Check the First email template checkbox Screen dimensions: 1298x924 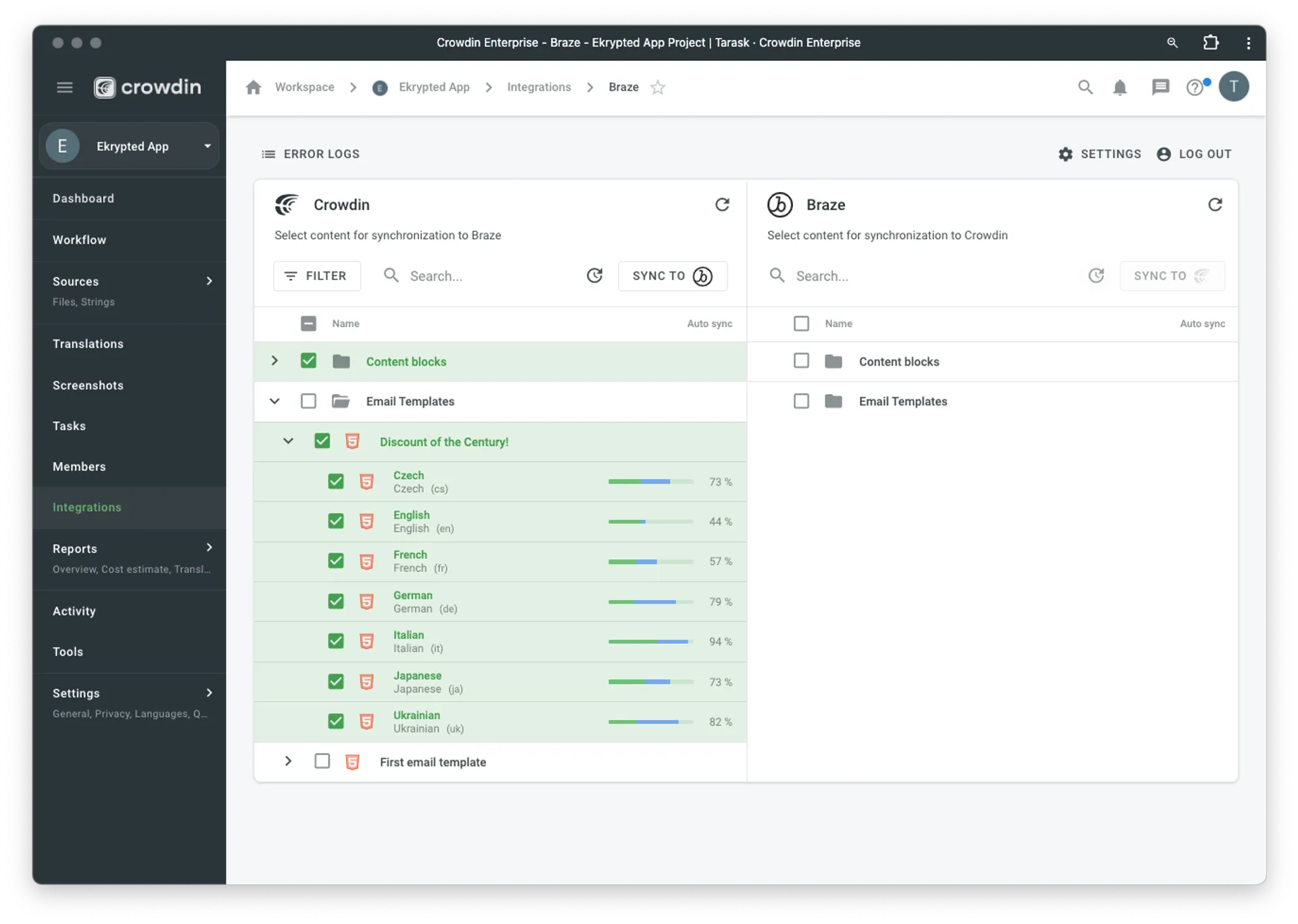point(322,761)
